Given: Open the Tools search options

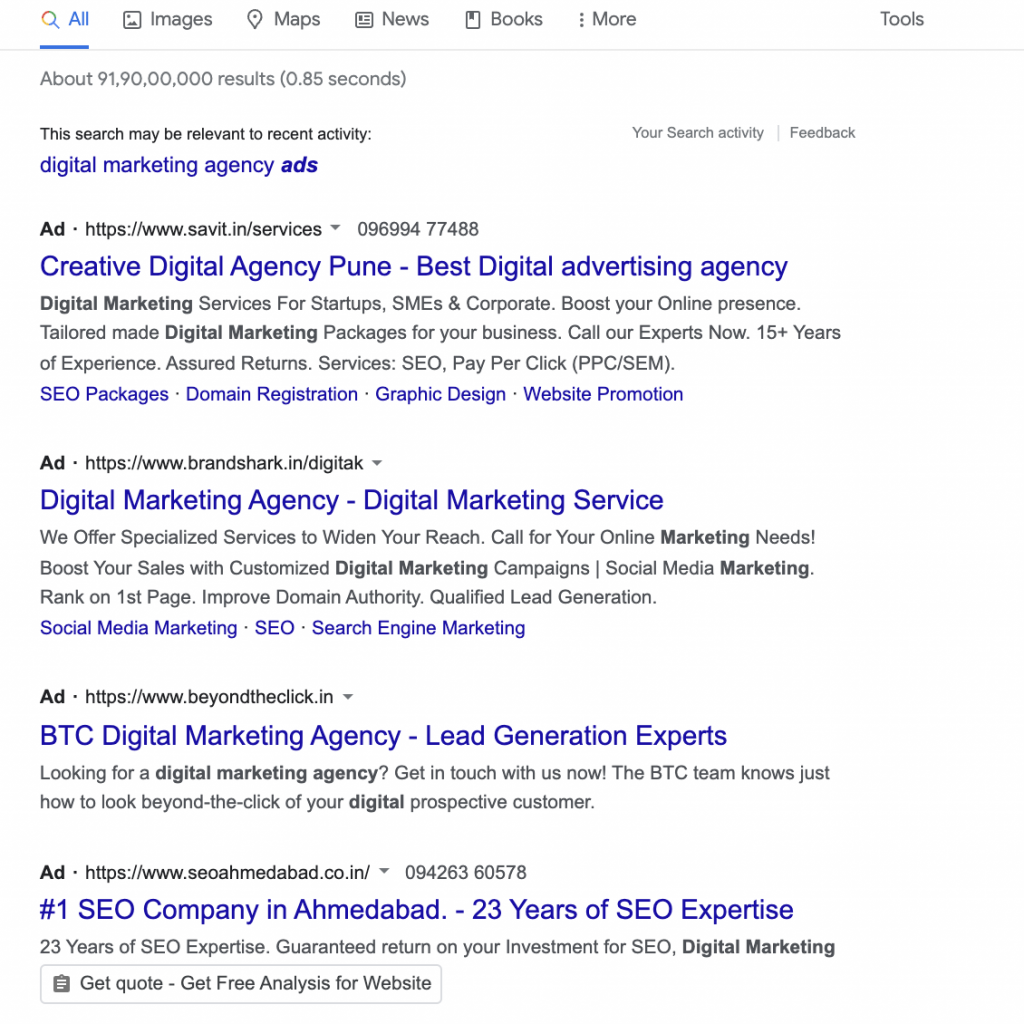Looking at the screenshot, I should pyautogui.click(x=901, y=19).
